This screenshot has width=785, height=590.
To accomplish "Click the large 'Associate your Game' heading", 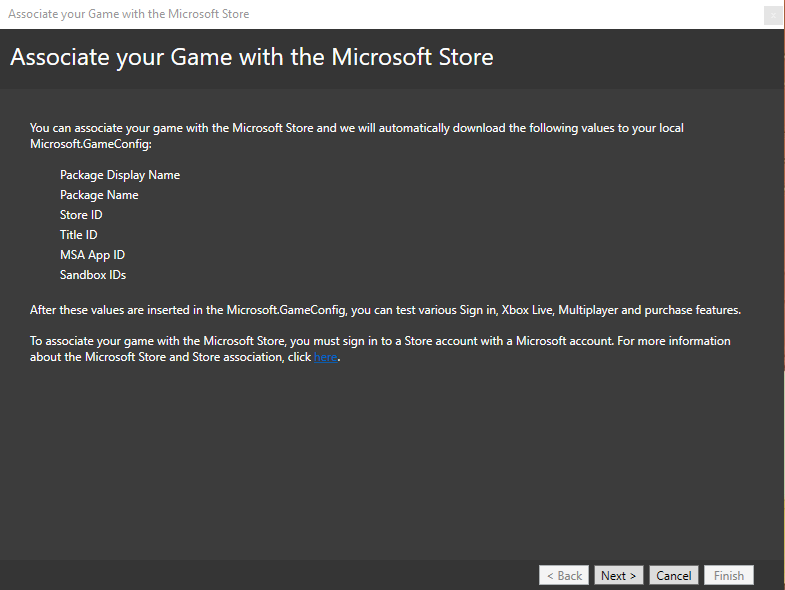I will point(252,57).
